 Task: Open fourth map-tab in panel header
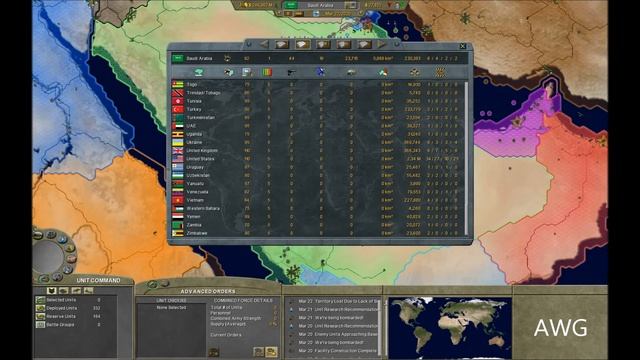coord(344,44)
